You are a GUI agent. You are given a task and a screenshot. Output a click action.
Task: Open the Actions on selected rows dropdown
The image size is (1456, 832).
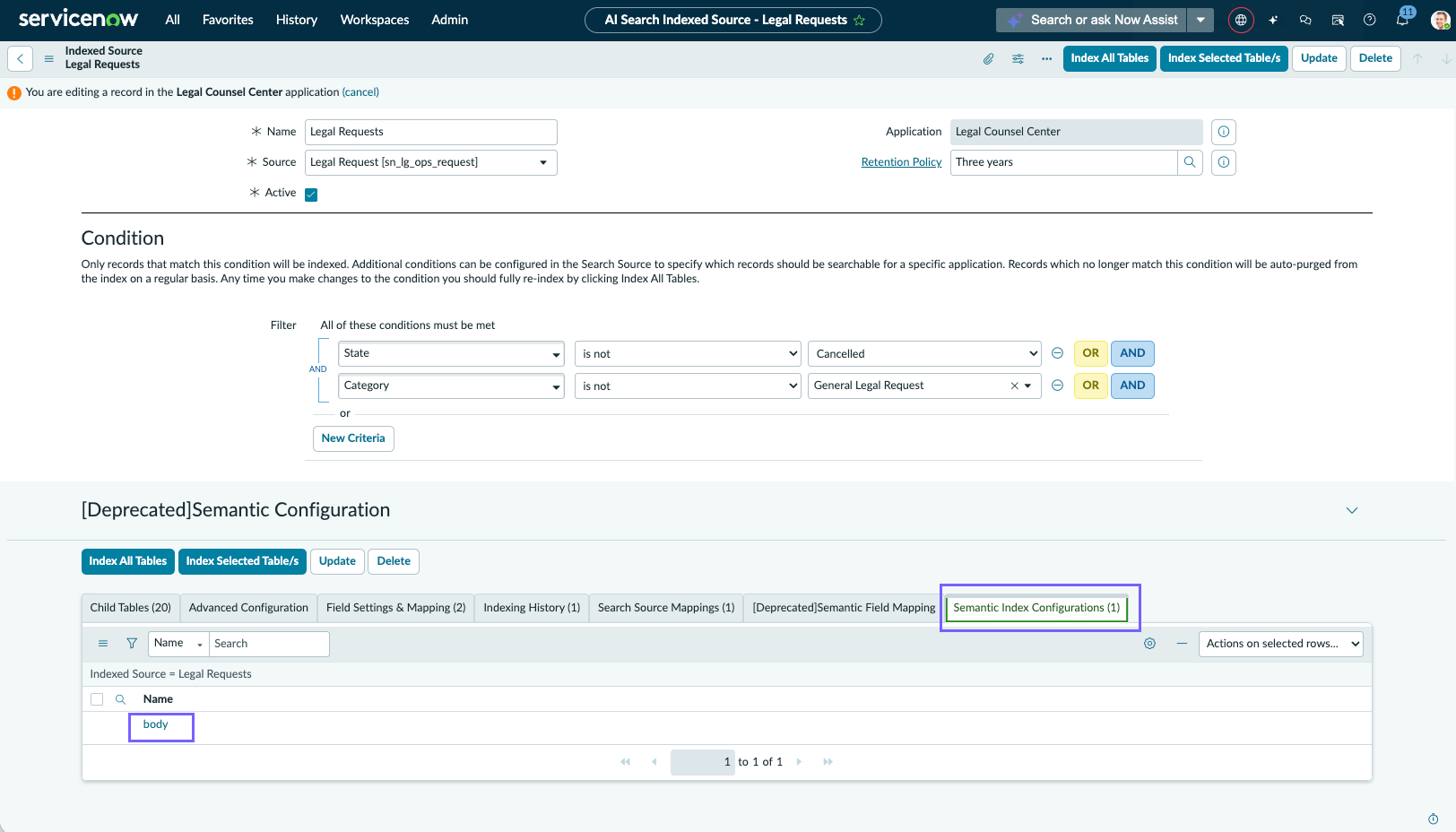[1280, 644]
